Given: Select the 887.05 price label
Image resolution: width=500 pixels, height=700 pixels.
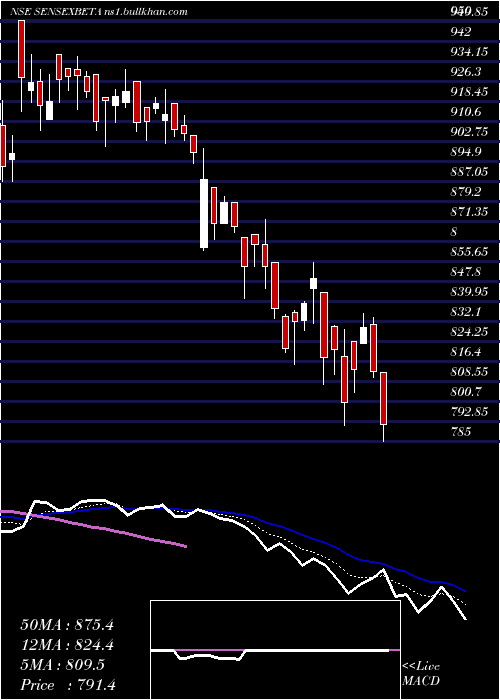Looking at the screenshot, I should pos(468,172).
